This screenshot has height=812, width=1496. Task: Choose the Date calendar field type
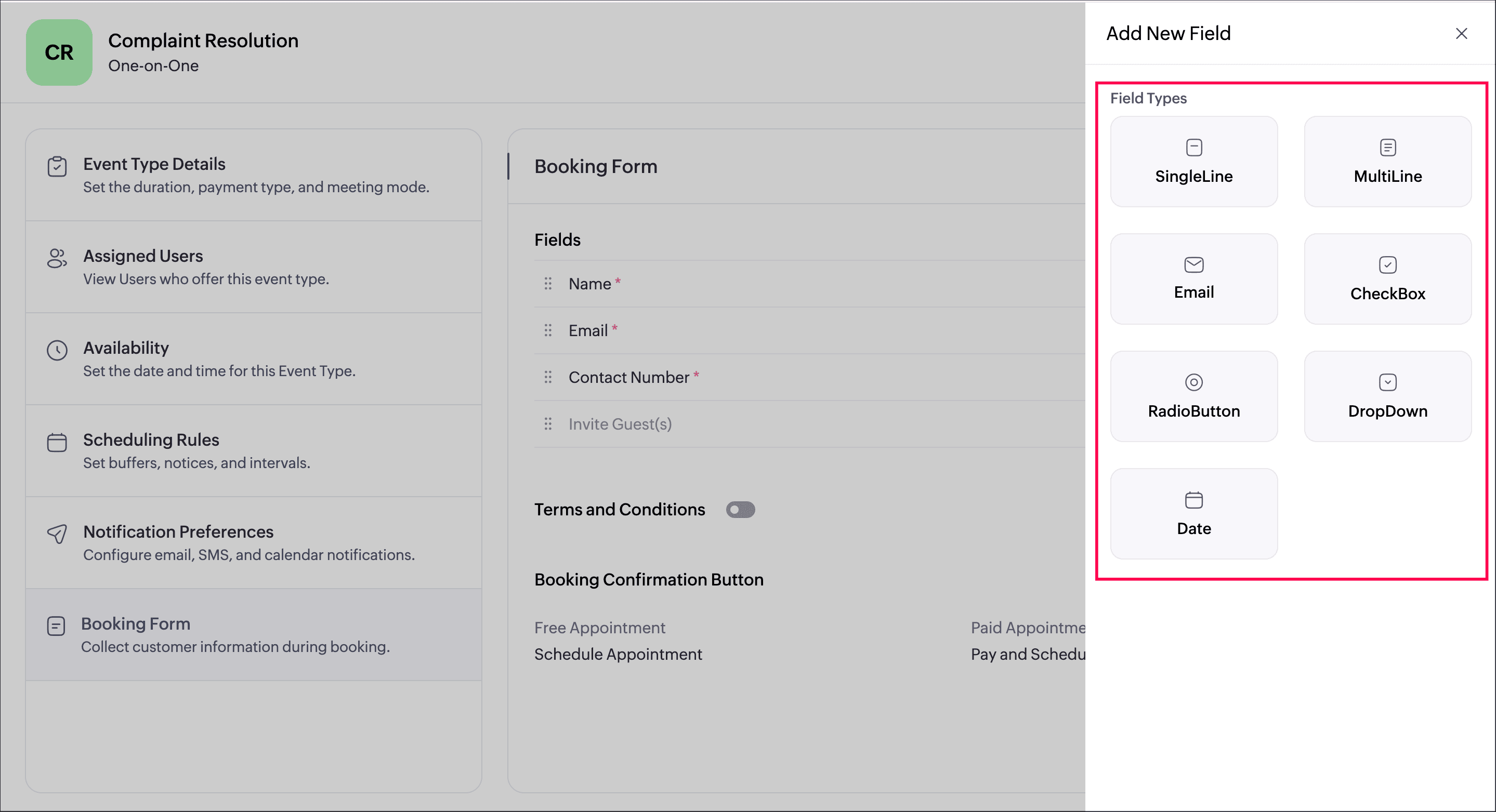tap(1193, 514)
